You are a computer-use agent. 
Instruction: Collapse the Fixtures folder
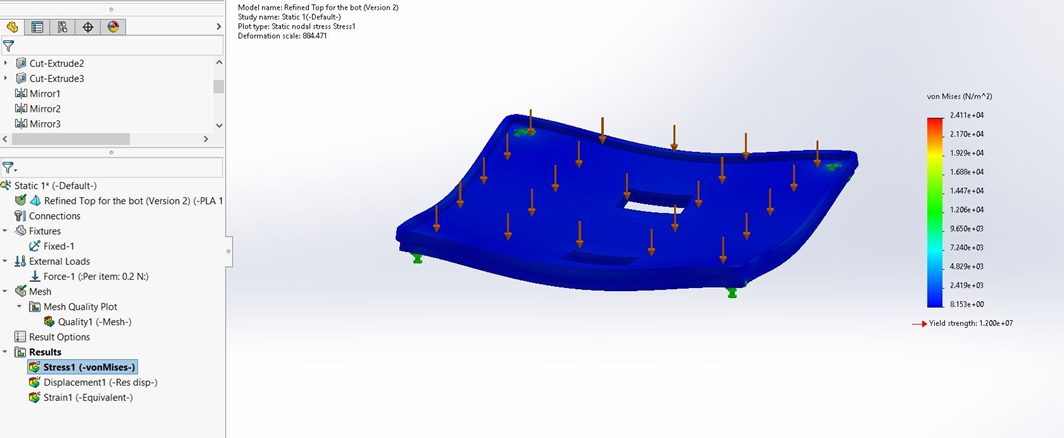click(6, 231)
